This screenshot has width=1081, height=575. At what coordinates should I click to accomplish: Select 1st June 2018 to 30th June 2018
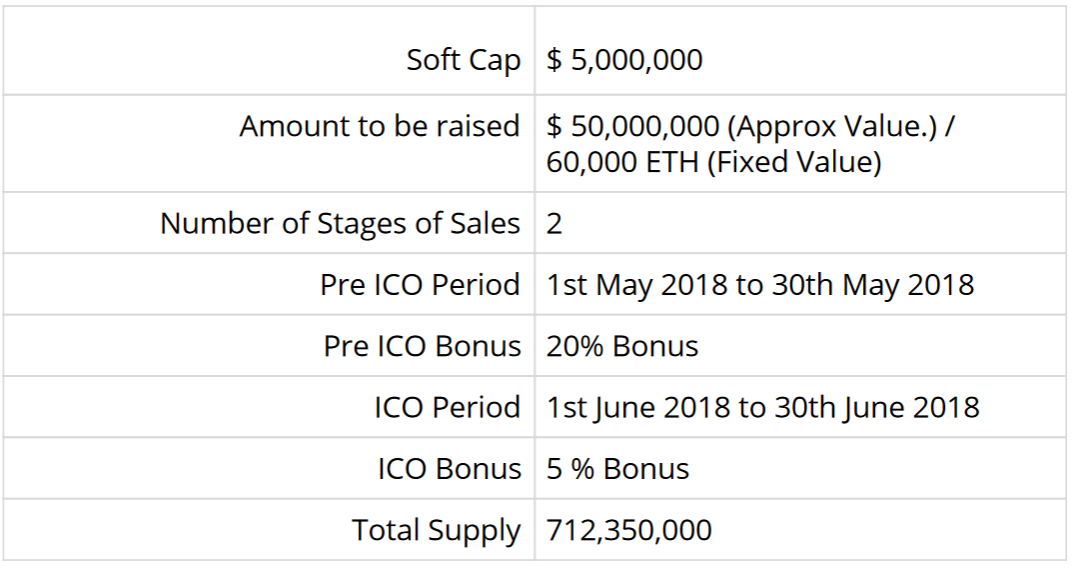coord(762,407)
